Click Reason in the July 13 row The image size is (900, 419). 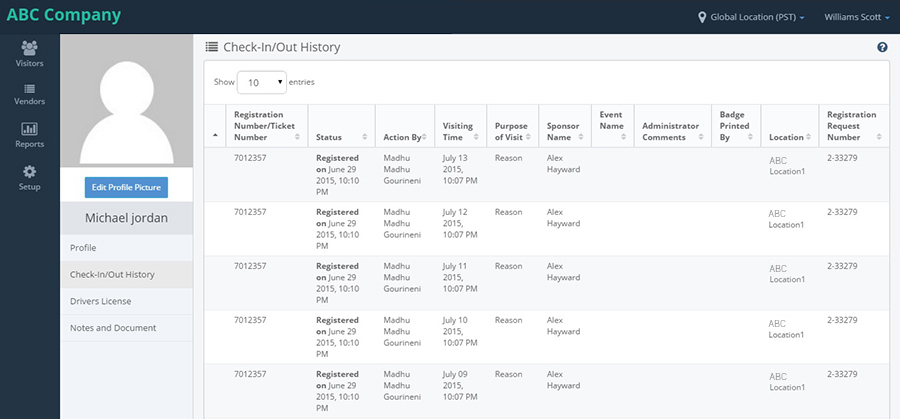click(509, 158)
